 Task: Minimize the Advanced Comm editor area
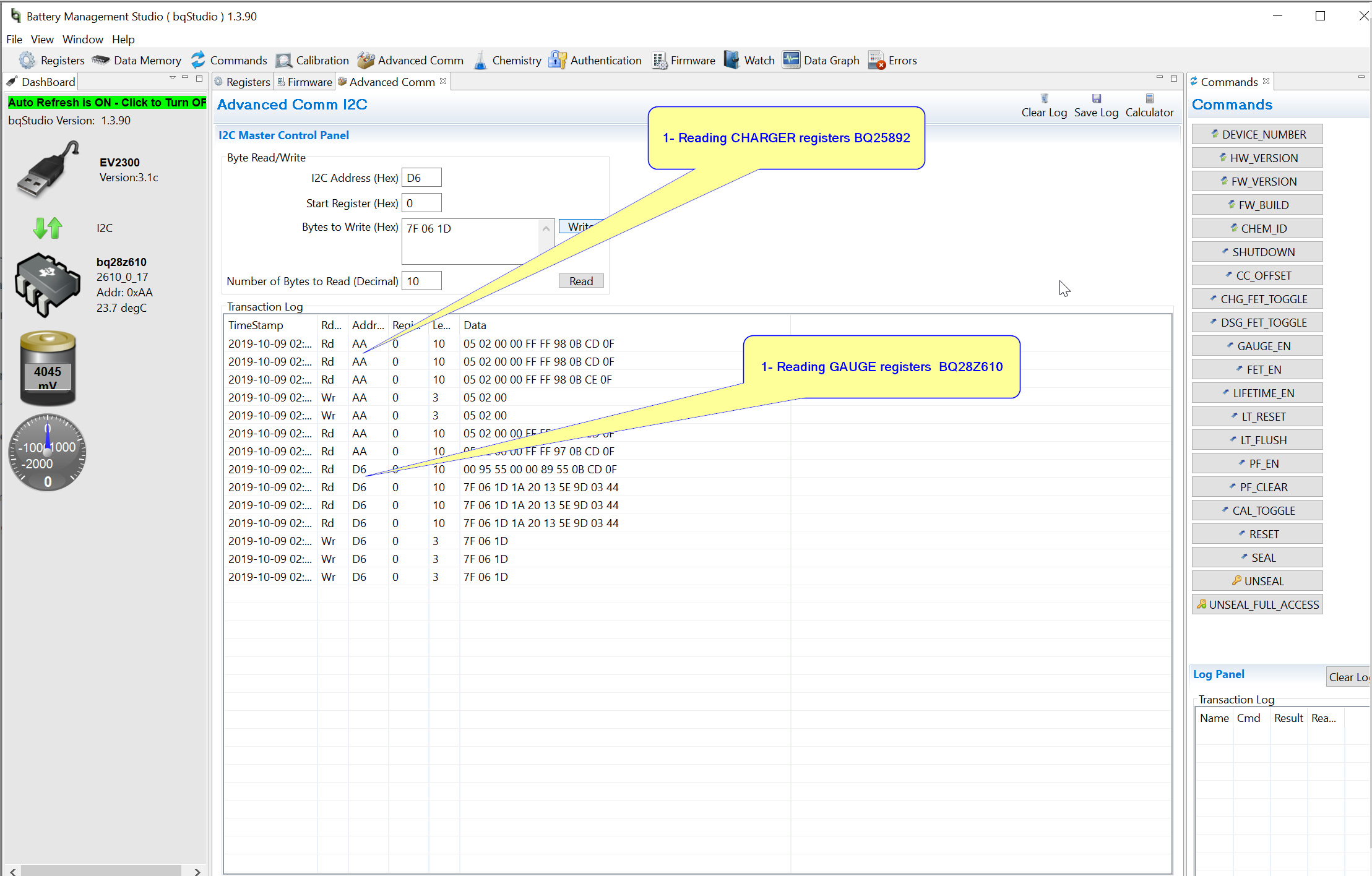tap(1160, 78)
